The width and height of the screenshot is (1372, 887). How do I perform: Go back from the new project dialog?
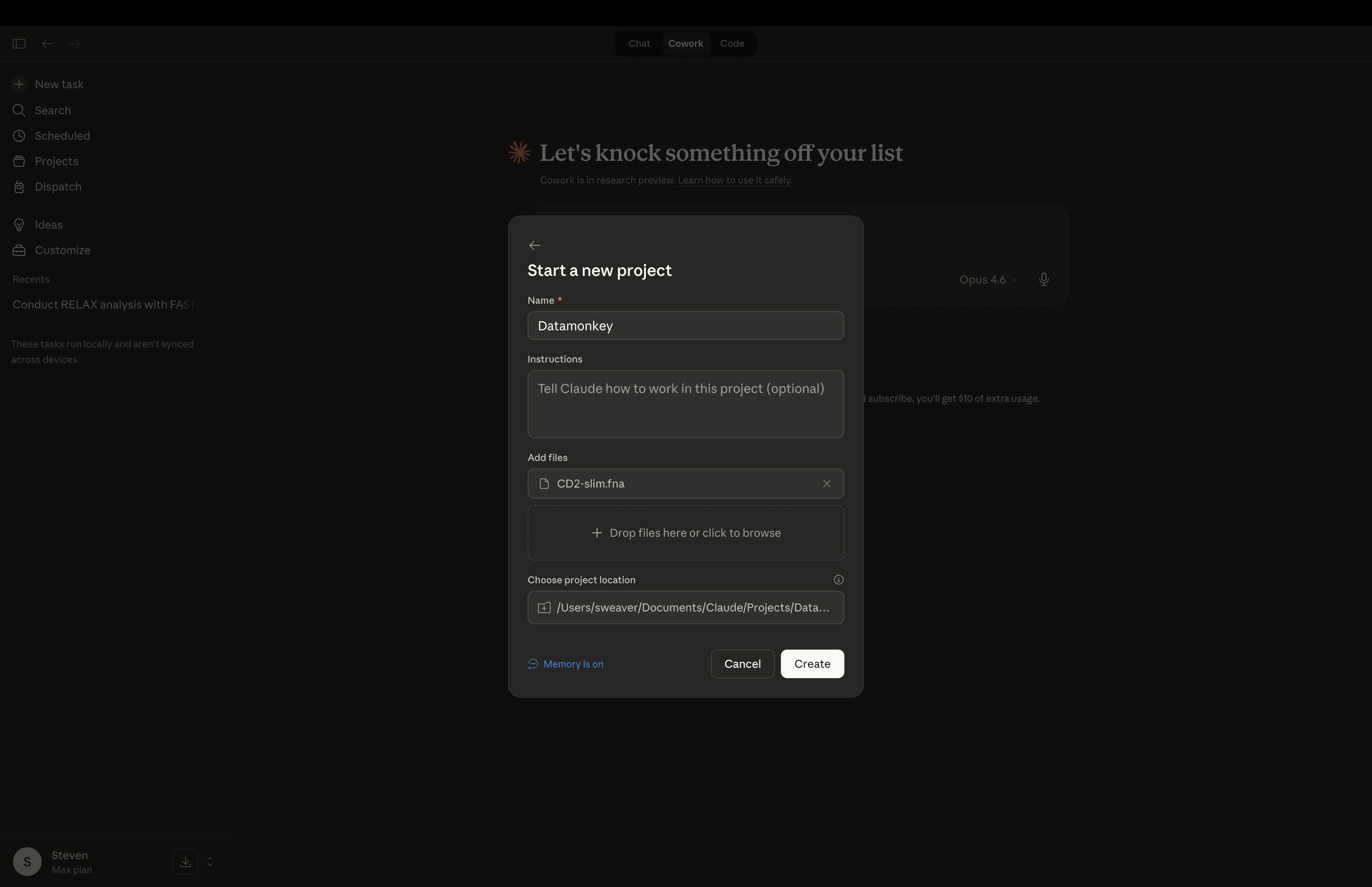(534, 245)
